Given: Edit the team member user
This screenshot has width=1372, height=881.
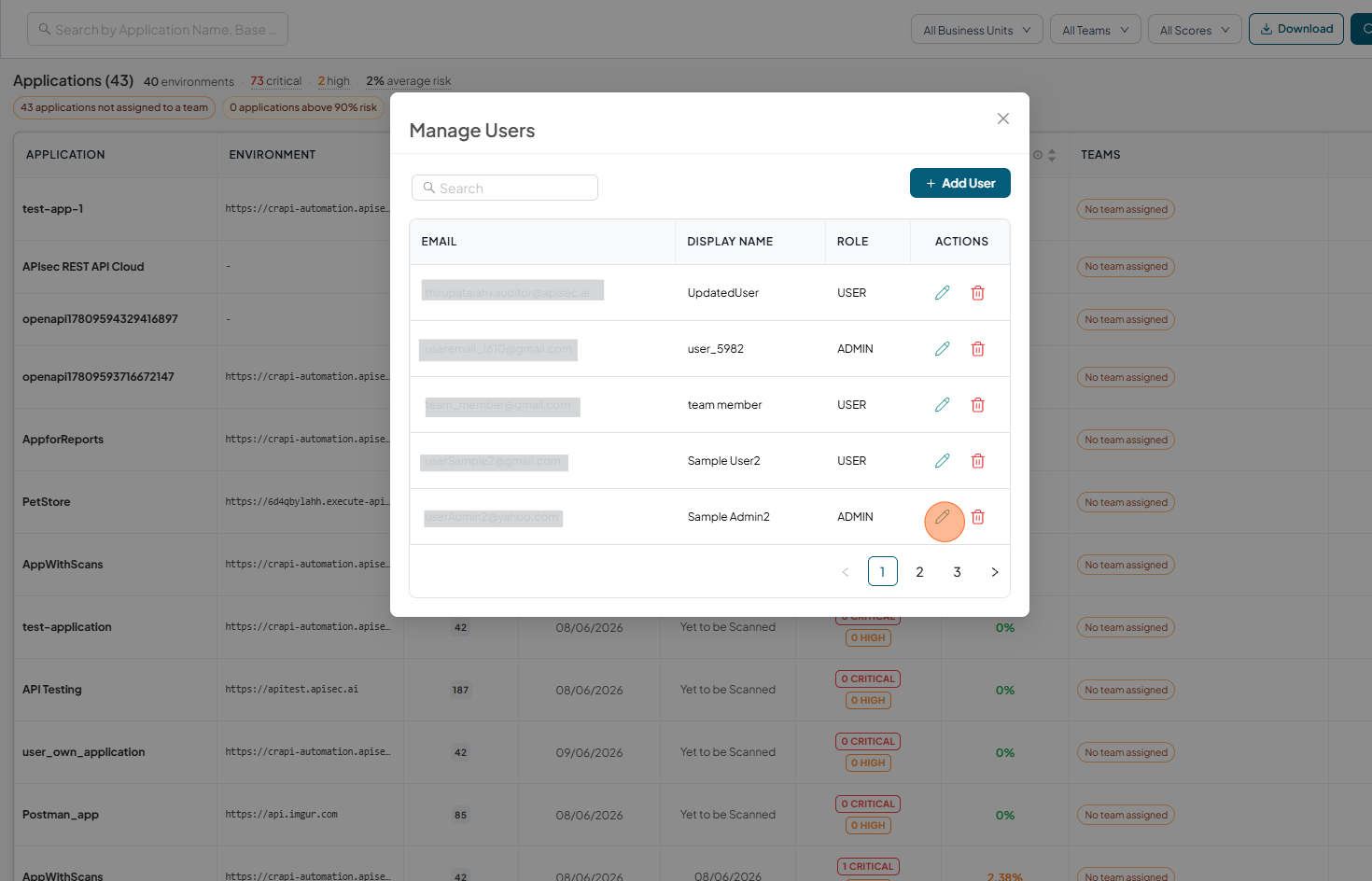Looking at the screenshot, I should point(943,405).
